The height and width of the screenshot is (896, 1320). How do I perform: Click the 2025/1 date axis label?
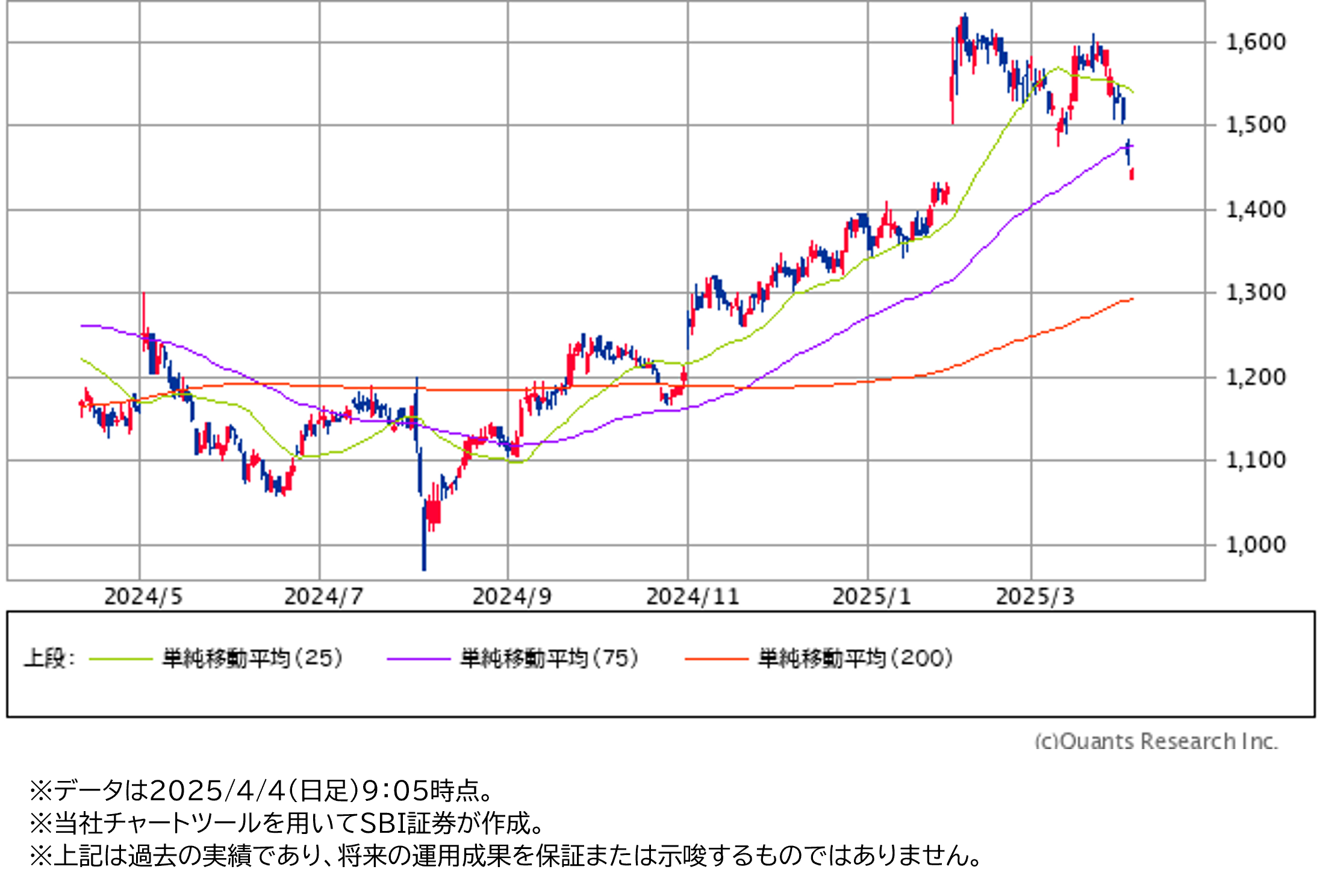pos(871,597)
